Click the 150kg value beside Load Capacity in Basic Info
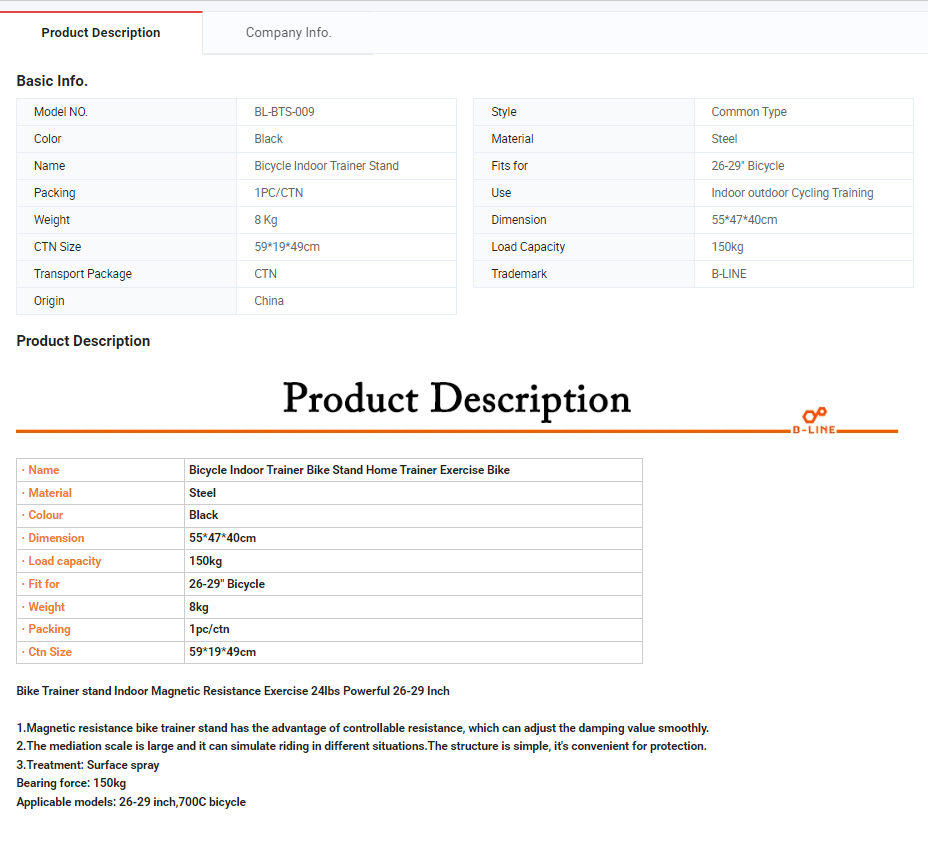This screenshot has width=928, height=853. (x=727, y=247)
